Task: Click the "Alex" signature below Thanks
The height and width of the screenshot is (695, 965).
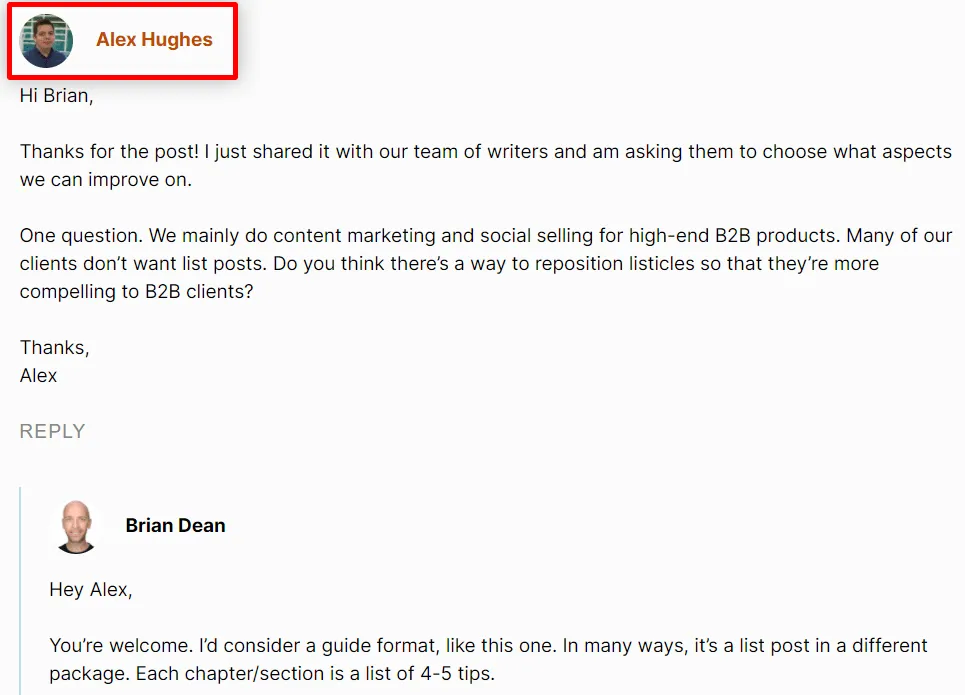Action: [39, 376]
